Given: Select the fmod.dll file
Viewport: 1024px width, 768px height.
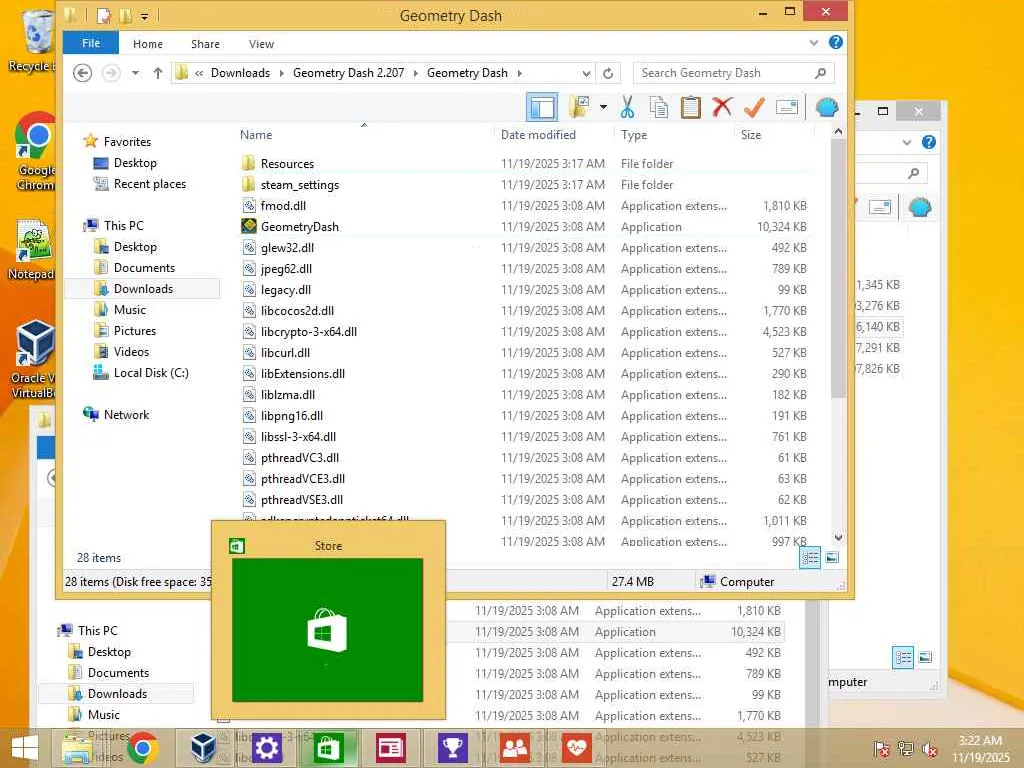Looking at the screenshot, I should pos(283,206).
